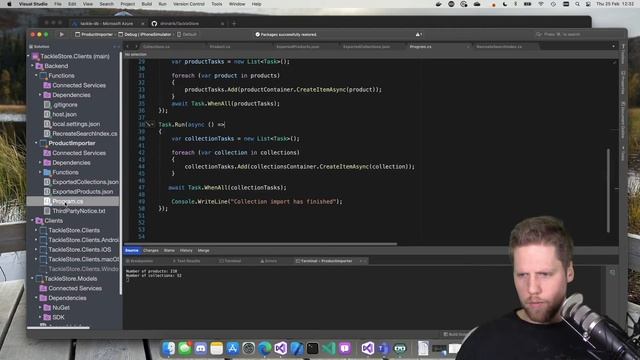The height and width of the screenshot is (360, 640).
Task: Expand TackleStore.Clients.iOS project
Action: tap(36, 249)
